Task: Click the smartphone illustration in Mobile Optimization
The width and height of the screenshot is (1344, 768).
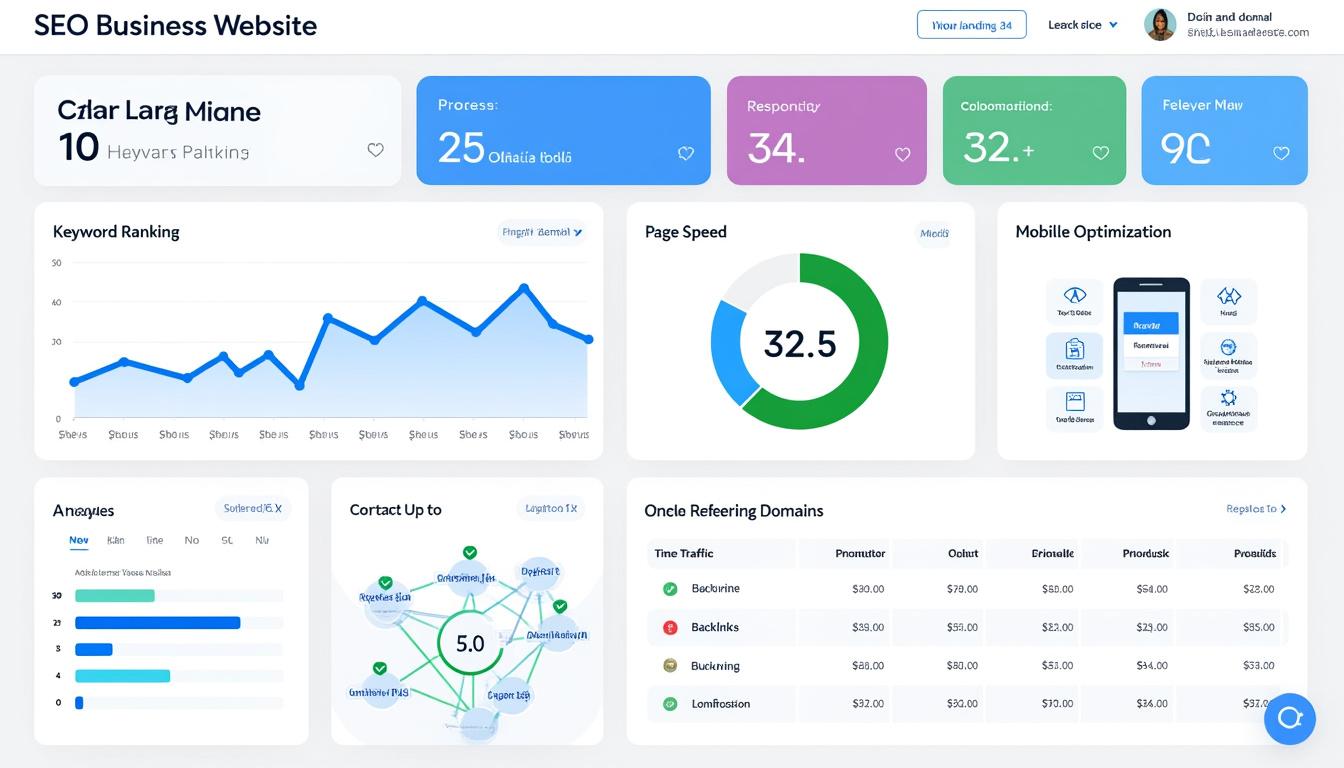Action: point(1151,353)
